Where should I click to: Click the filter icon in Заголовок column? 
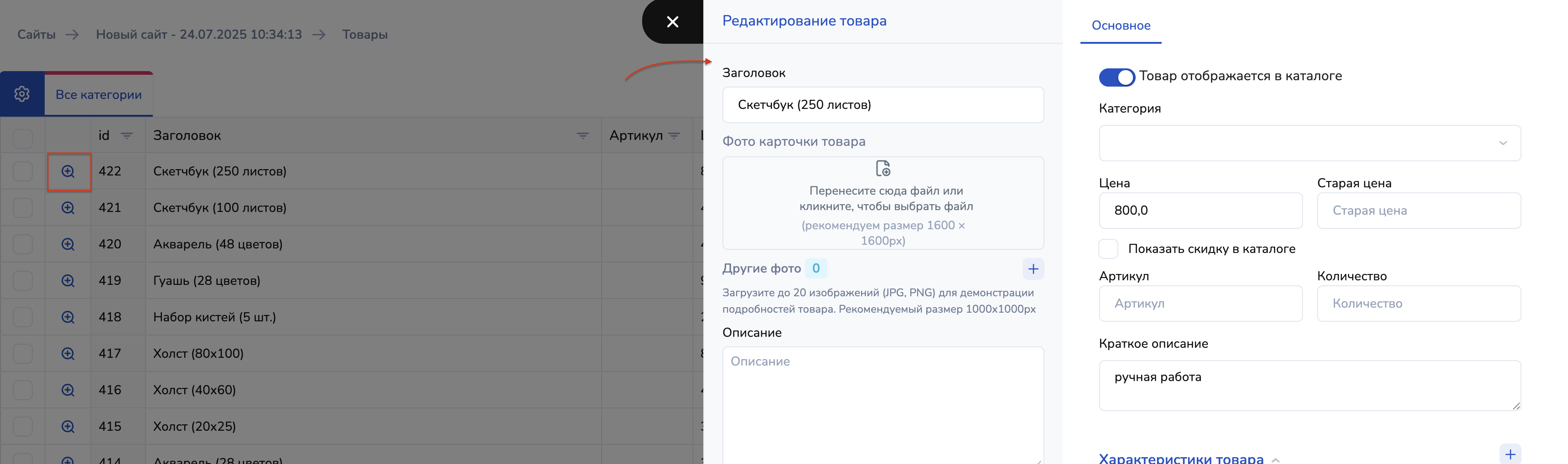pyautogui.click(x=582, y=136)
